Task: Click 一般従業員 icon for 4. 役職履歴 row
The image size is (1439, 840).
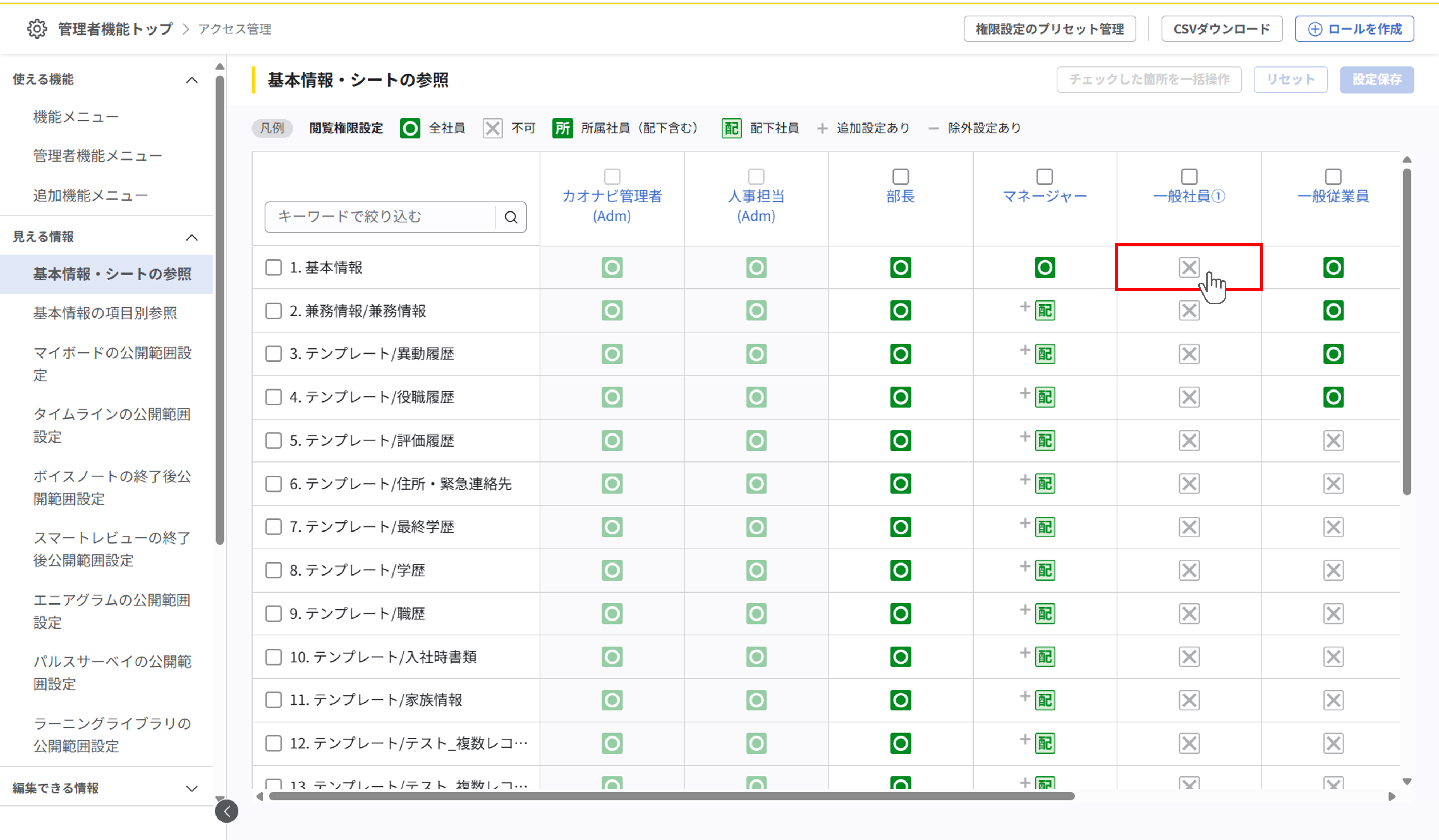Action: (1333, 397)
